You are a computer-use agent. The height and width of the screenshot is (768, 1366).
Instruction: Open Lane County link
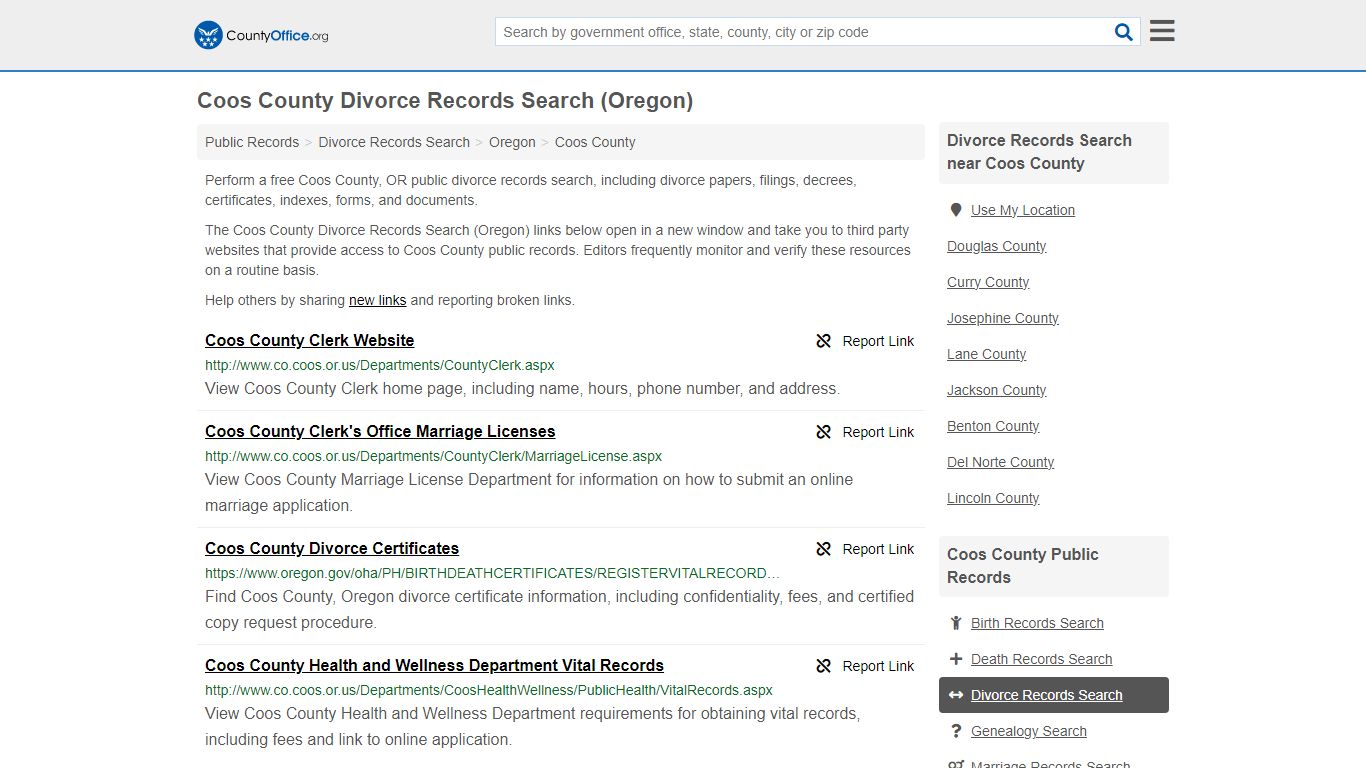987,354
